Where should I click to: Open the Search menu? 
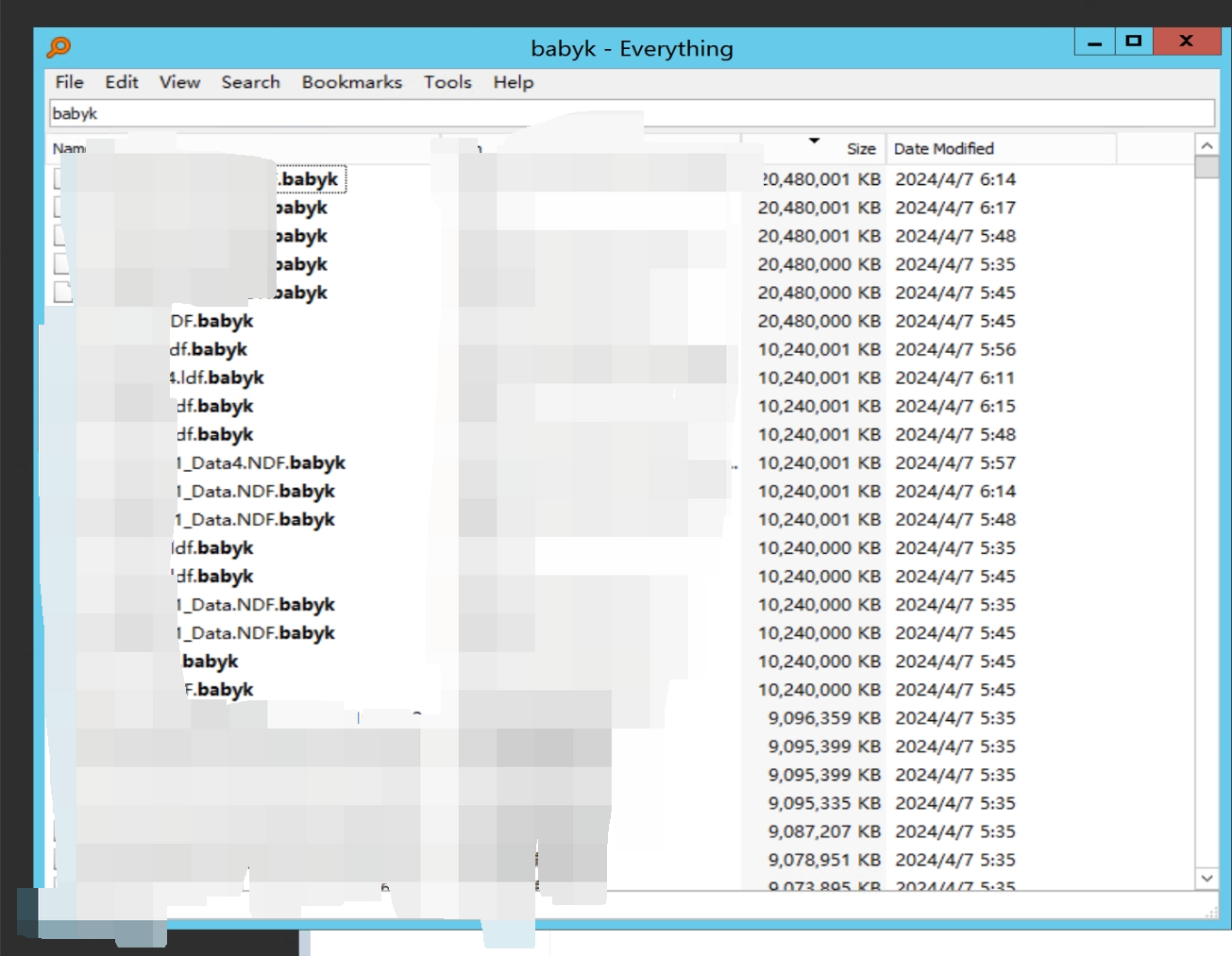249,82
